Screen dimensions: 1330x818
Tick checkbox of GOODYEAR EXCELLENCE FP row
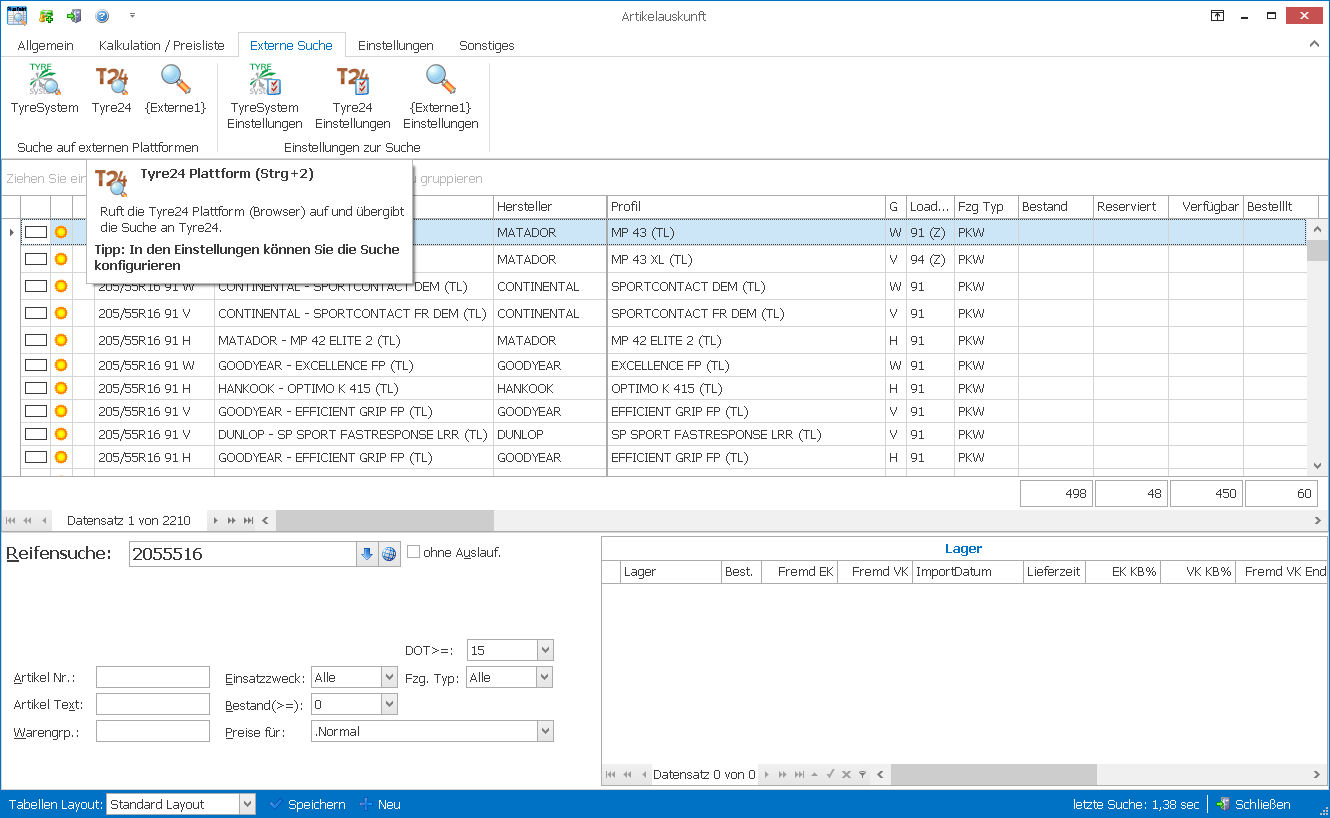tap(36, 365)
